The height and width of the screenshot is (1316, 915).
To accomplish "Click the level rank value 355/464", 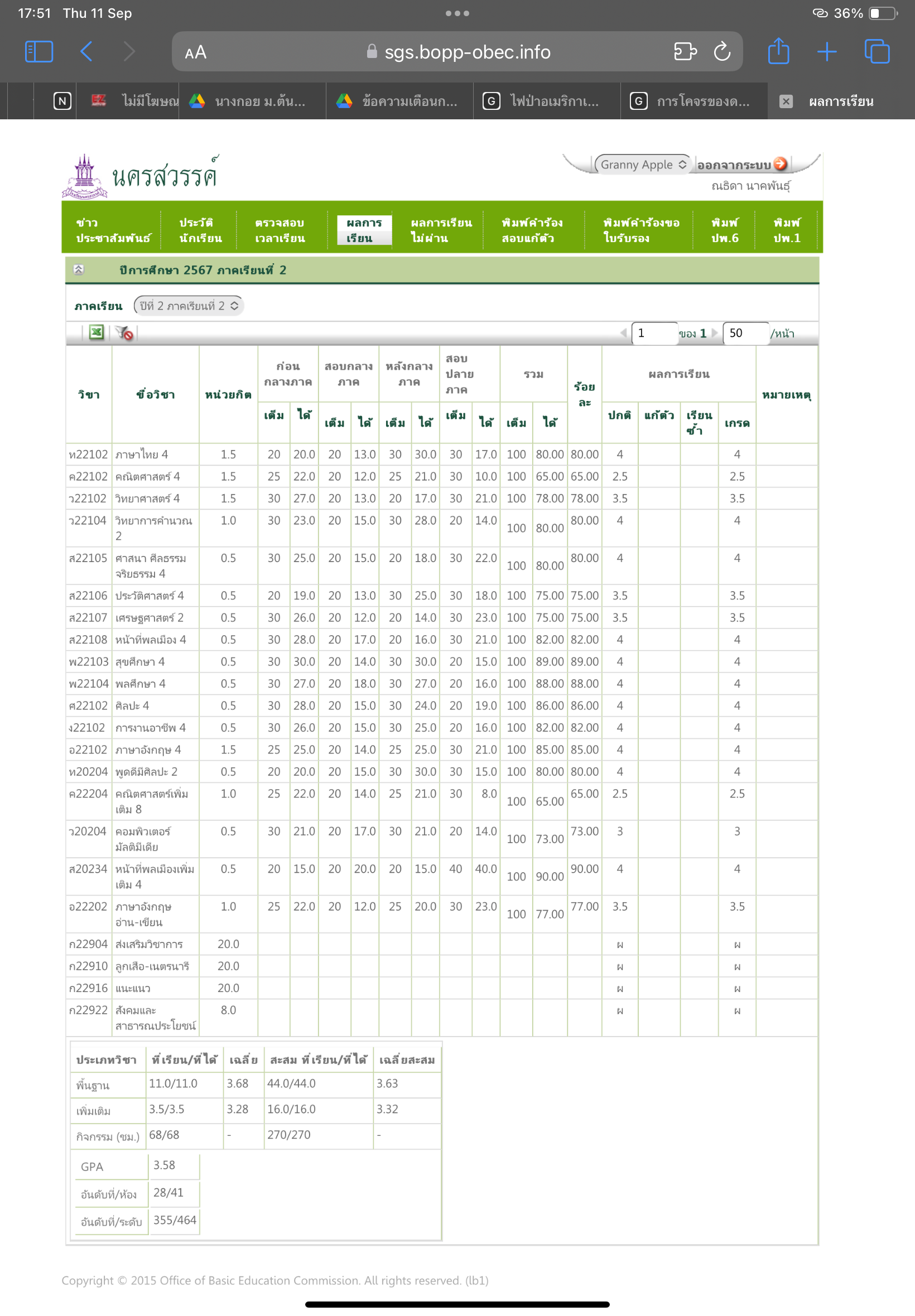I will [175, 1220].
